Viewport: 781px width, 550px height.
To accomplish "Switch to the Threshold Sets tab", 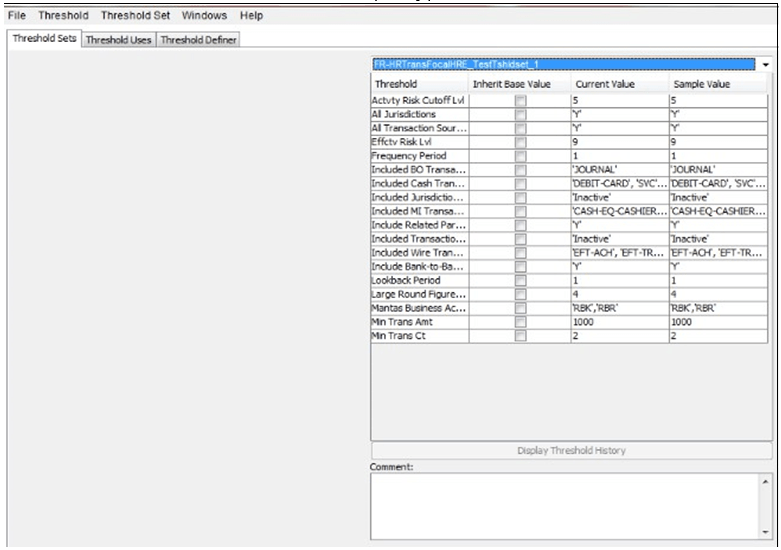I will pos(44,38).
